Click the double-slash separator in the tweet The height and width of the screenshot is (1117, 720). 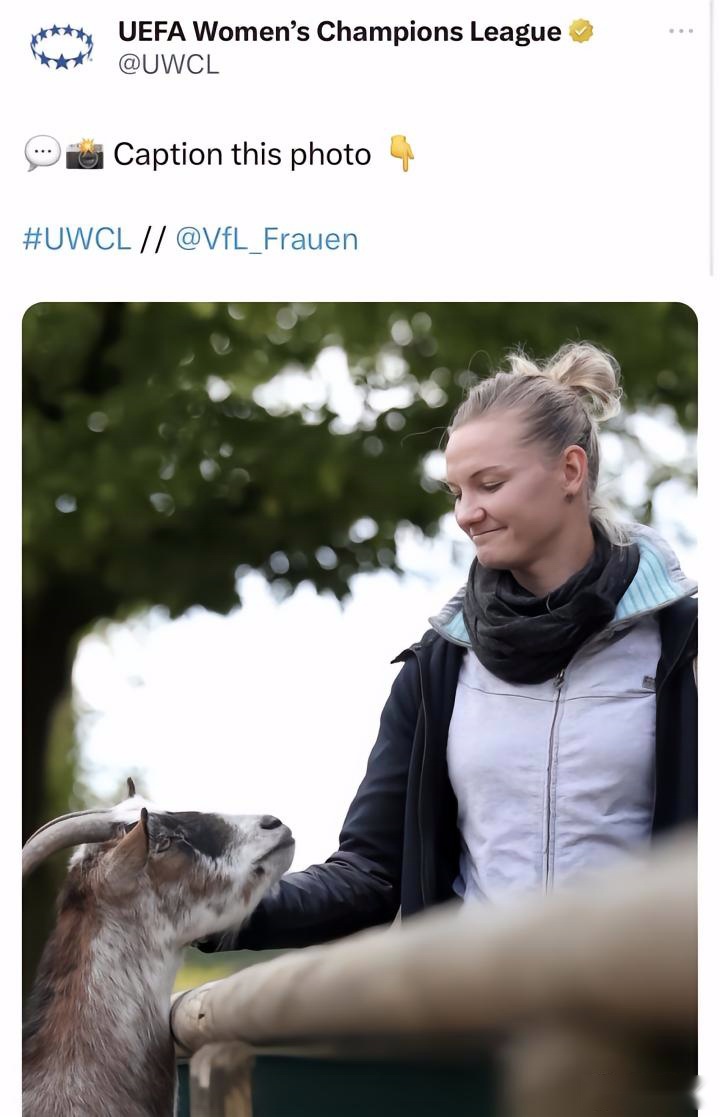pos(152,239)
